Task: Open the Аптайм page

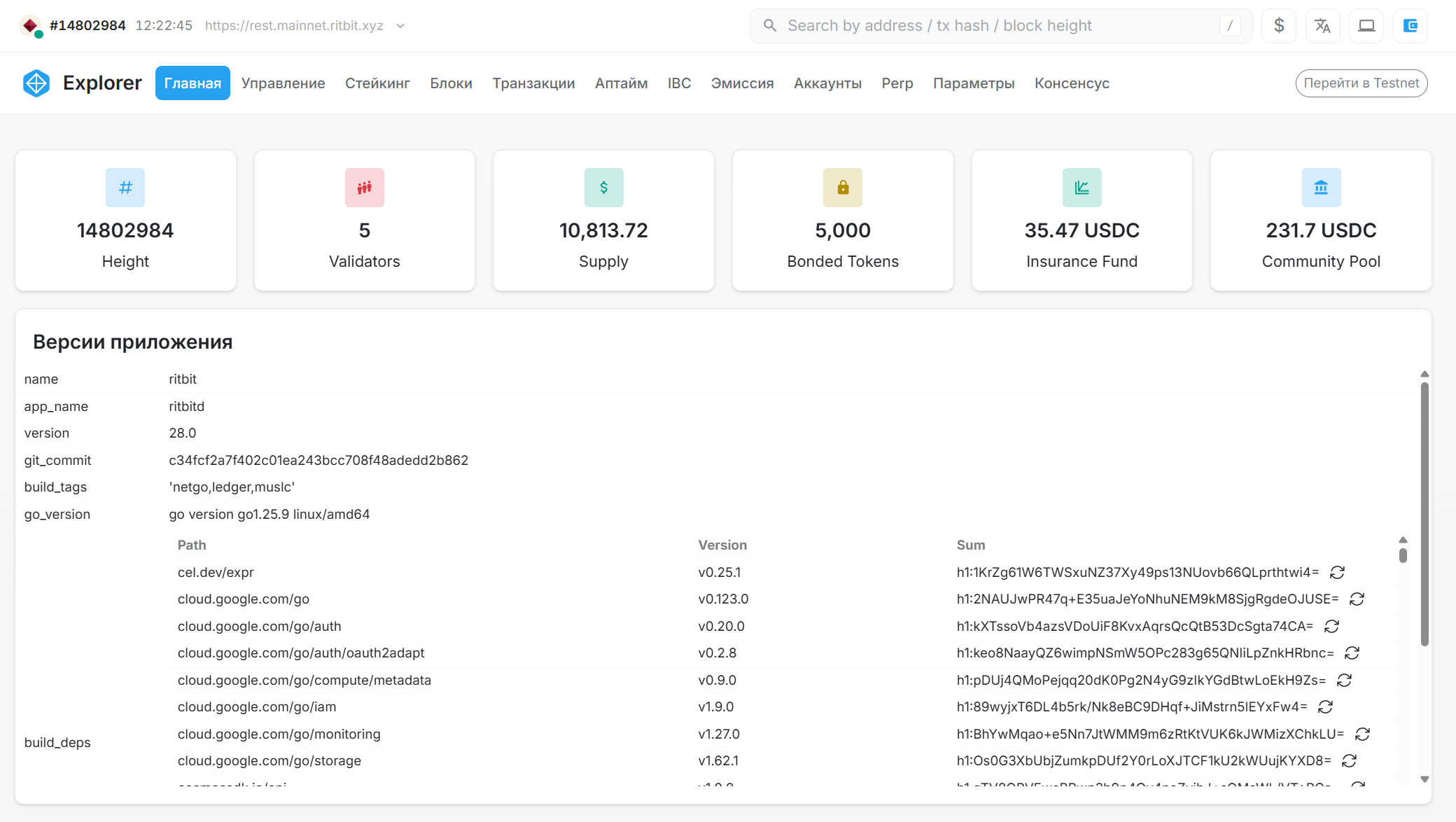Action: (621, 83)
